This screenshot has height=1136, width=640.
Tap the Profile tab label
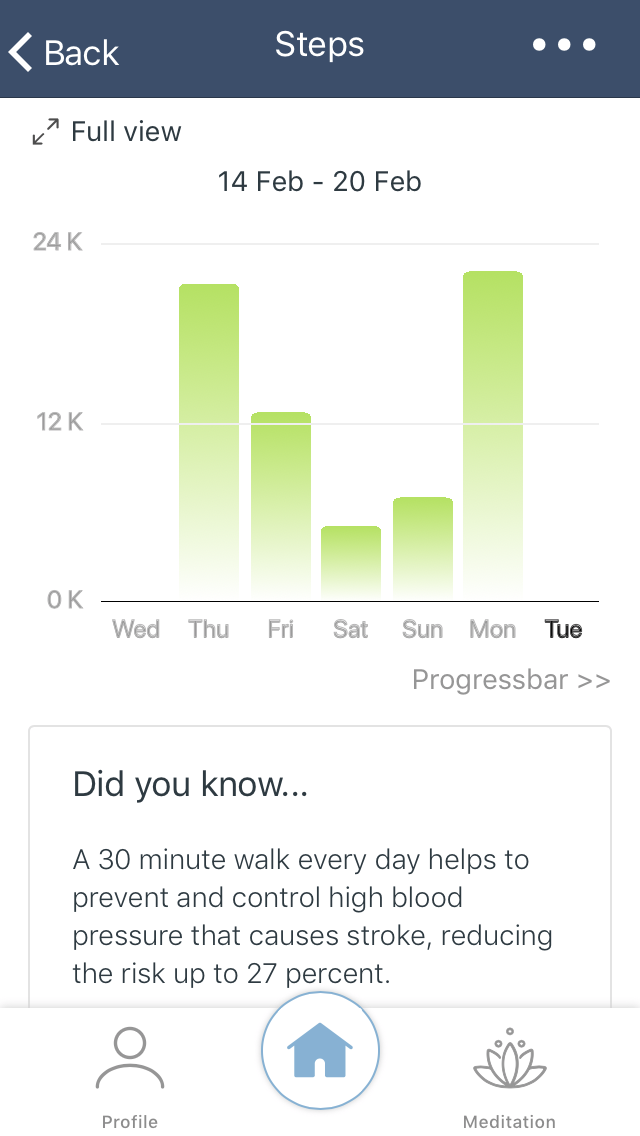coord(130,1121)
